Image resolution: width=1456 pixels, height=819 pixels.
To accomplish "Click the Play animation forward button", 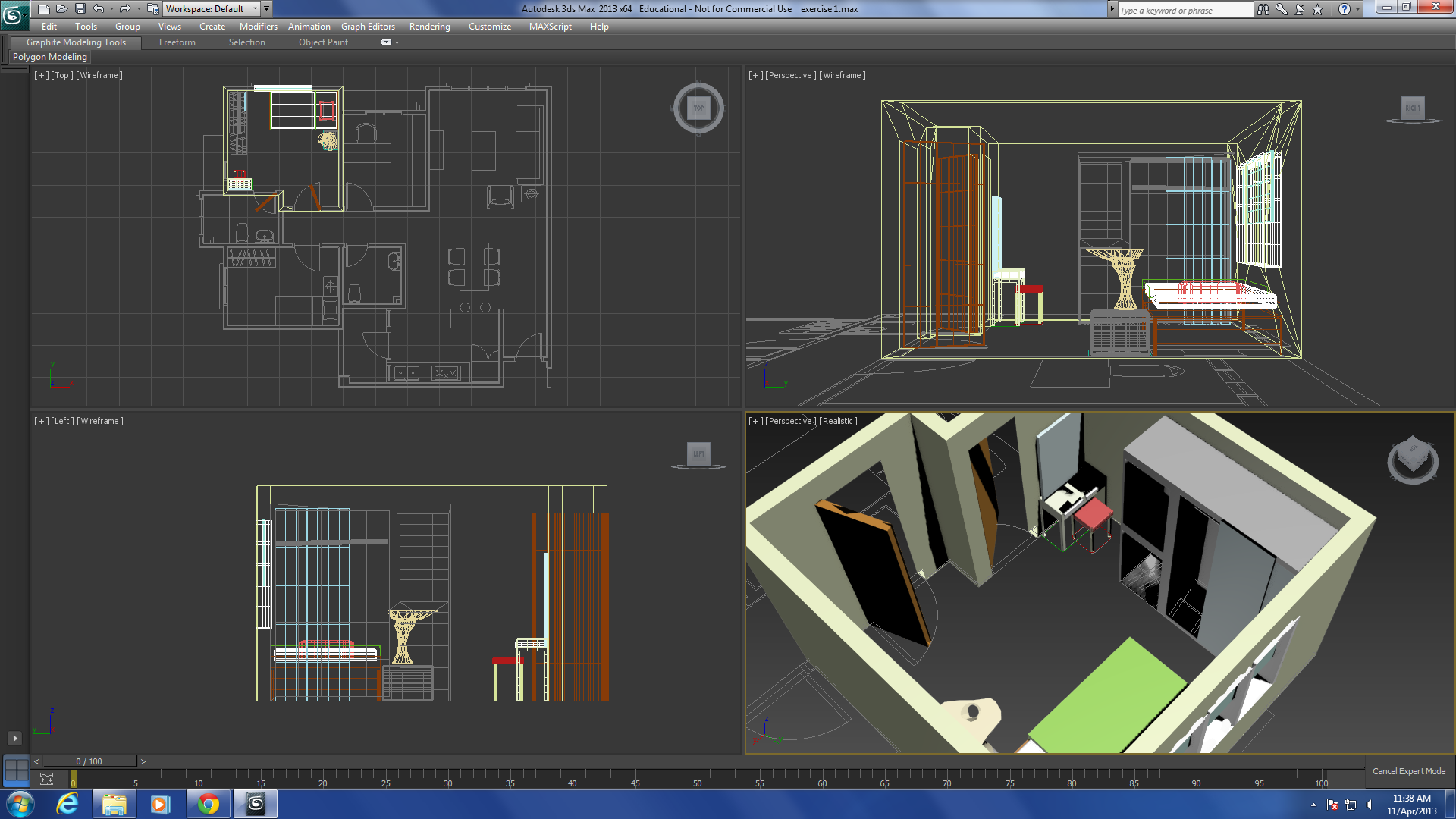I will tap(15, 738).
